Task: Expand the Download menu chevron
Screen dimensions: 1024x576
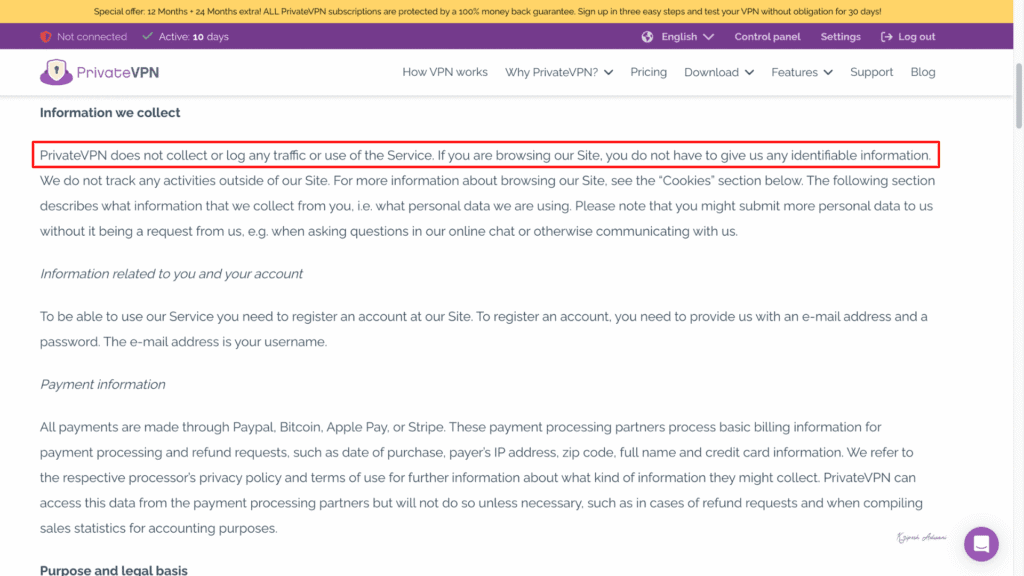Action: pos(749,72)
